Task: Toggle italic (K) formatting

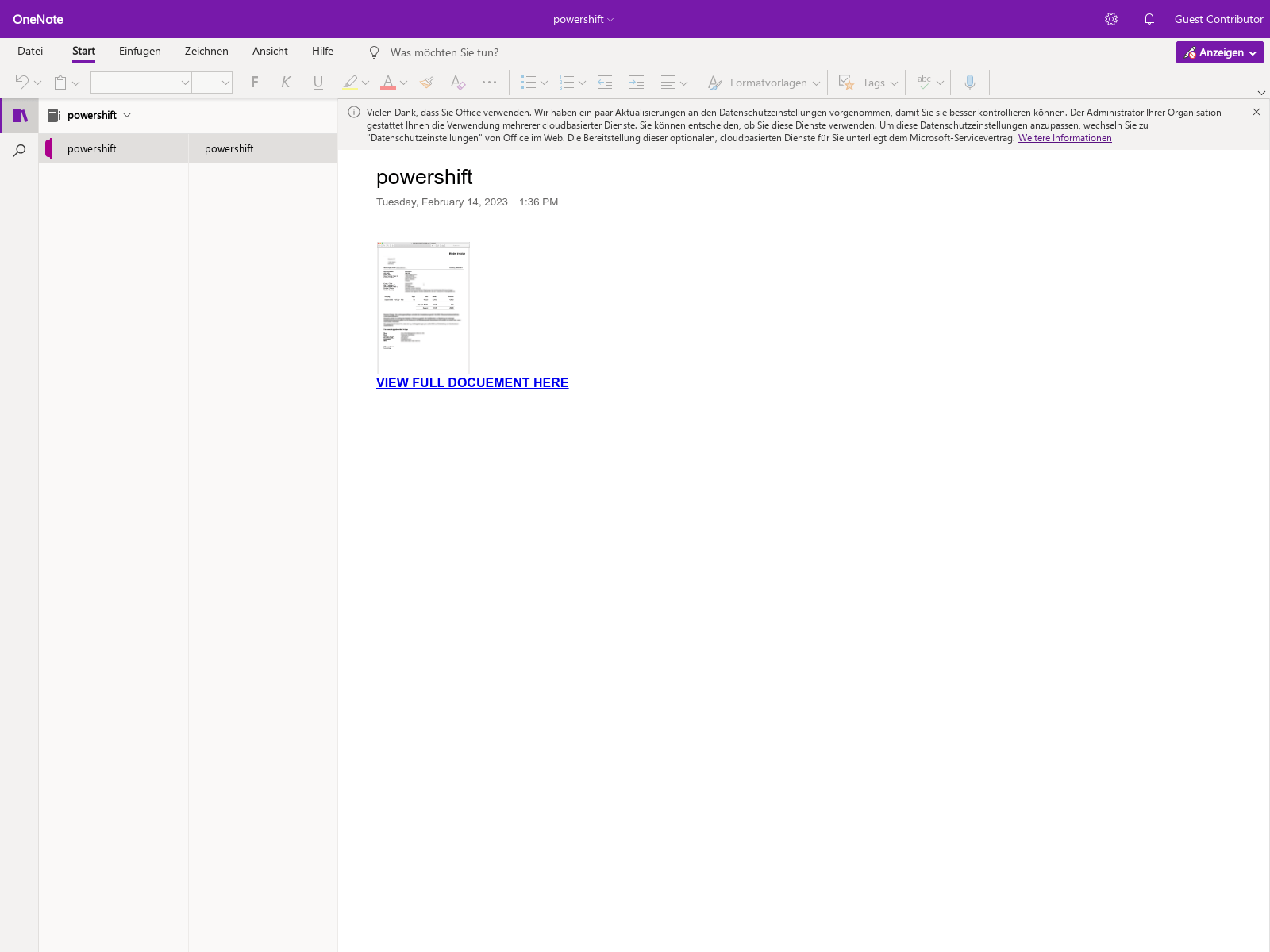Action: tap(286, 82)
